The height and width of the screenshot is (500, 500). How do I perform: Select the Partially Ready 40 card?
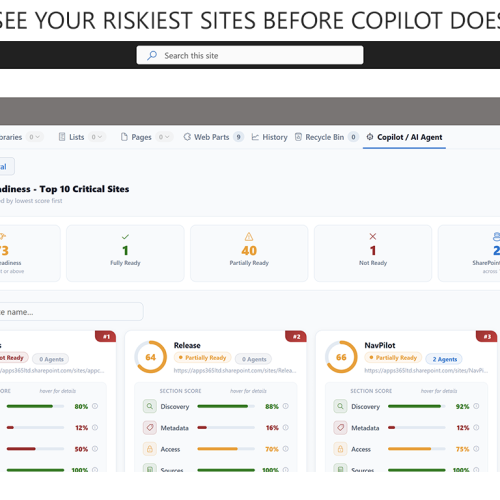249,253
